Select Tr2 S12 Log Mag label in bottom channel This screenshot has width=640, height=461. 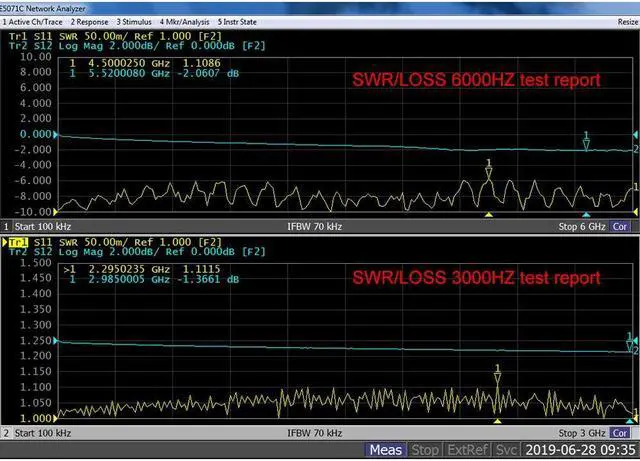pos(110,252)
